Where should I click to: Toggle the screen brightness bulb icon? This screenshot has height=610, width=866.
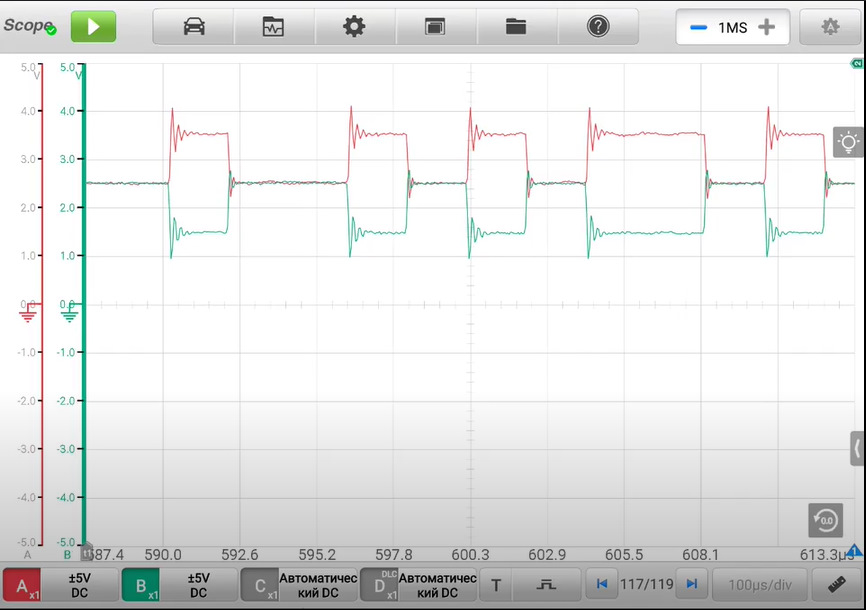pyautogui.click(x=848, y=143)
